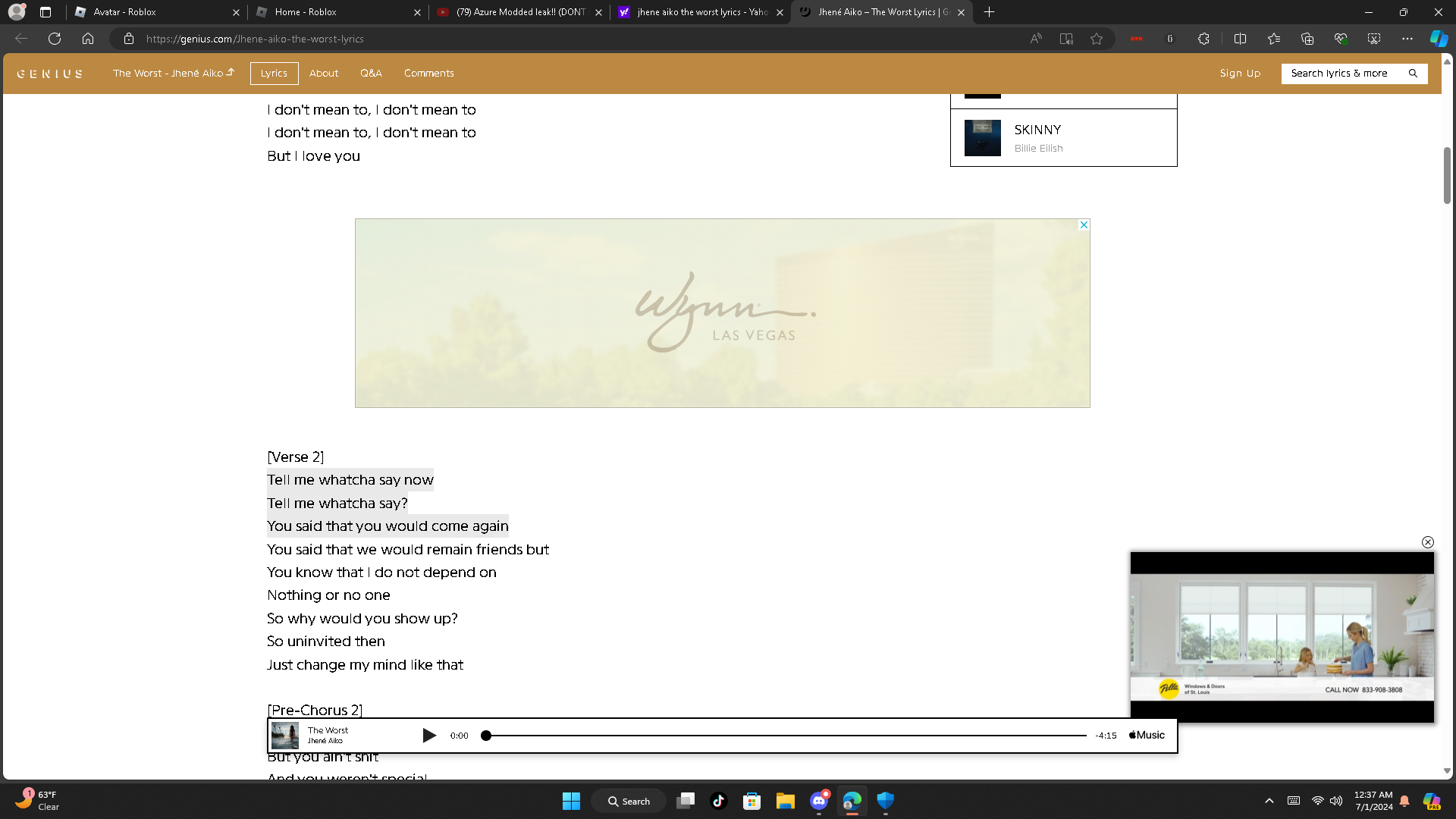Open File Explorer from the taskbar

click(786, 801)
